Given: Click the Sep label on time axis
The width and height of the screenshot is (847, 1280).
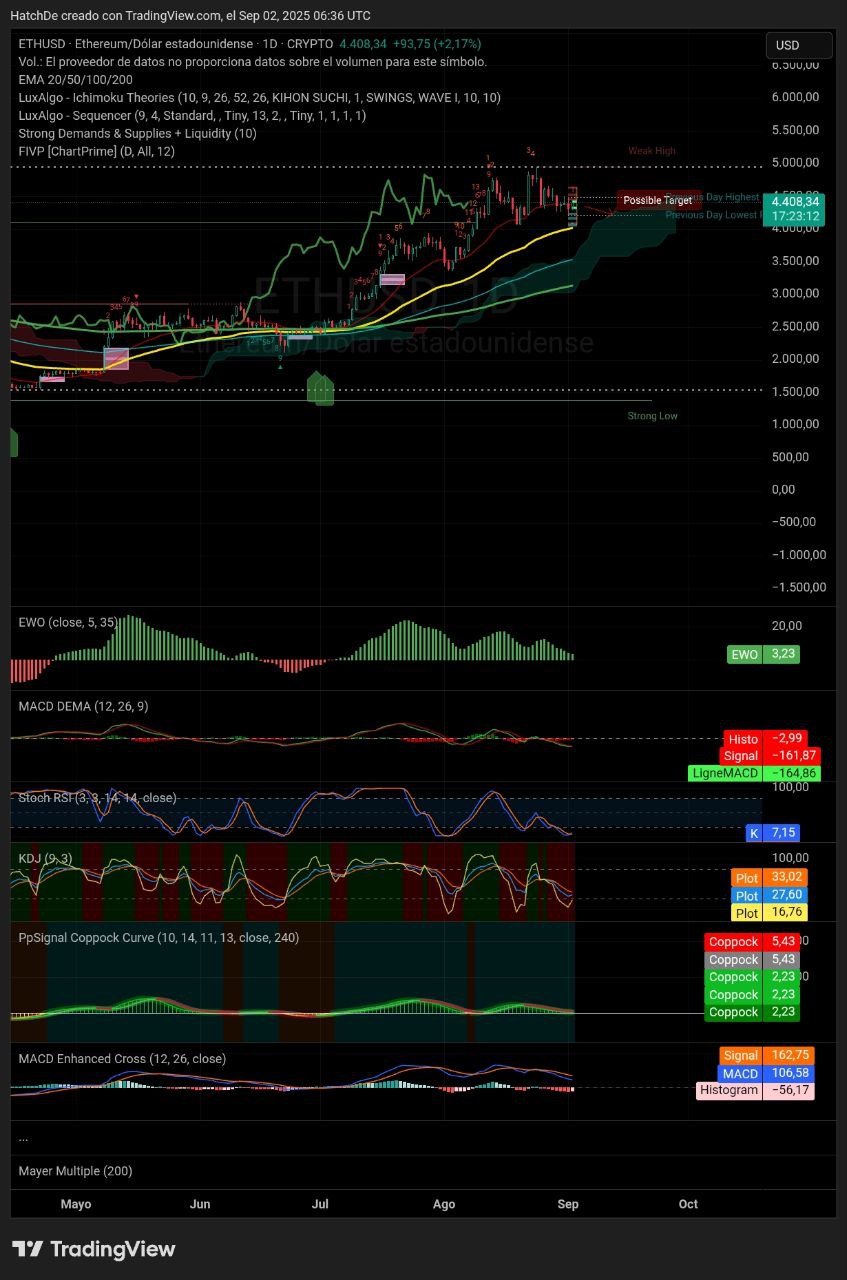Looking at the screenshot, I should (x=569, y=1203).
